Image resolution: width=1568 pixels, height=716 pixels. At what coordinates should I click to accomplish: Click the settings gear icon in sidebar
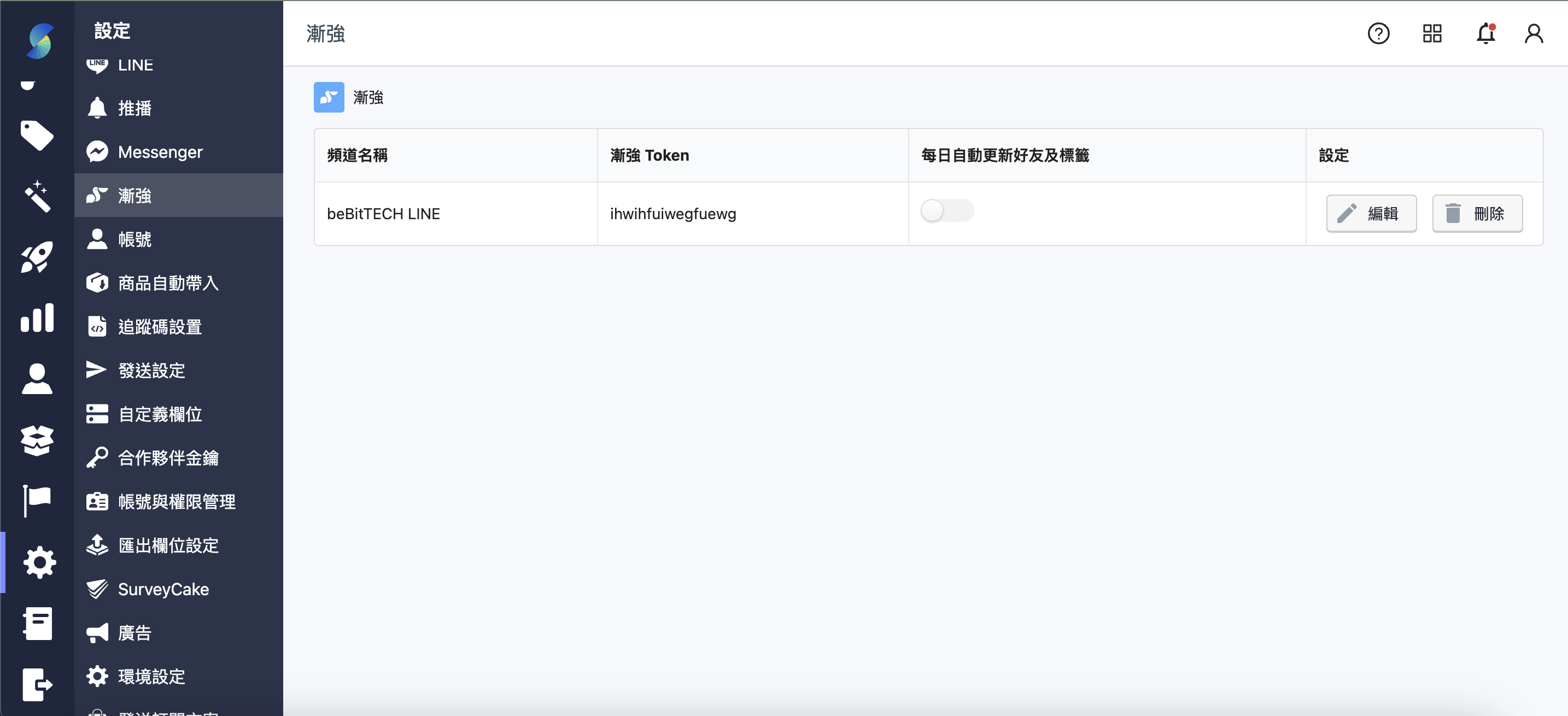pyautogui.click(x=39, y=562)
